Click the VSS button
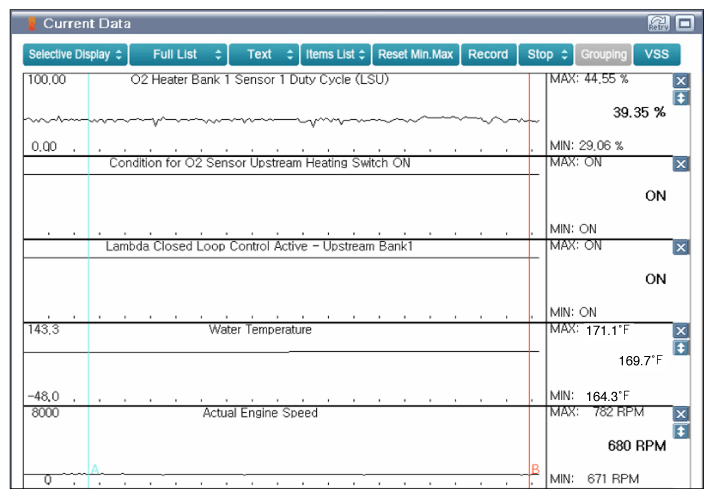 point(656,54)
